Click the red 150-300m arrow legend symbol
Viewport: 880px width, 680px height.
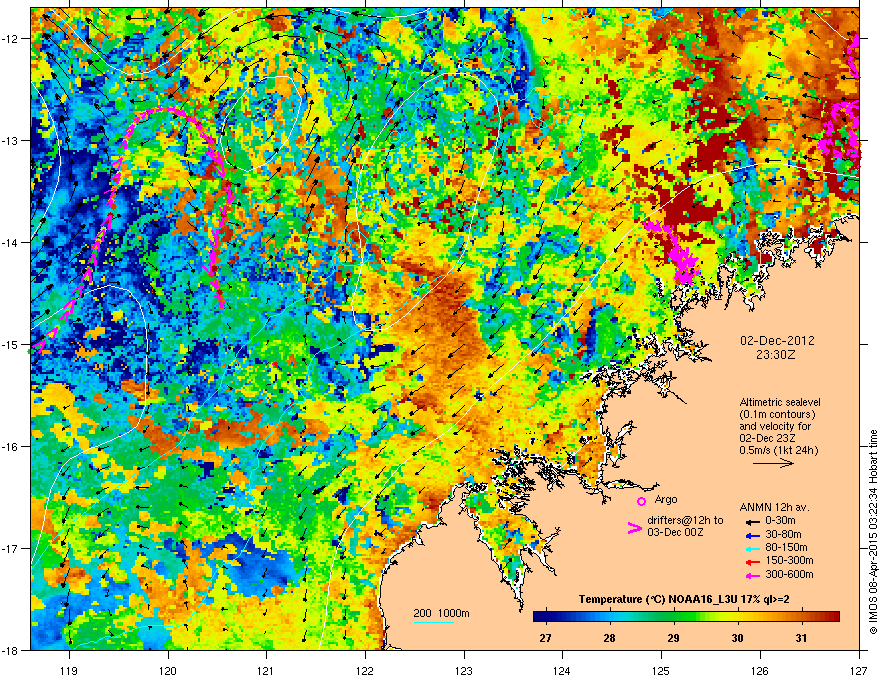(x=752, y=562)
